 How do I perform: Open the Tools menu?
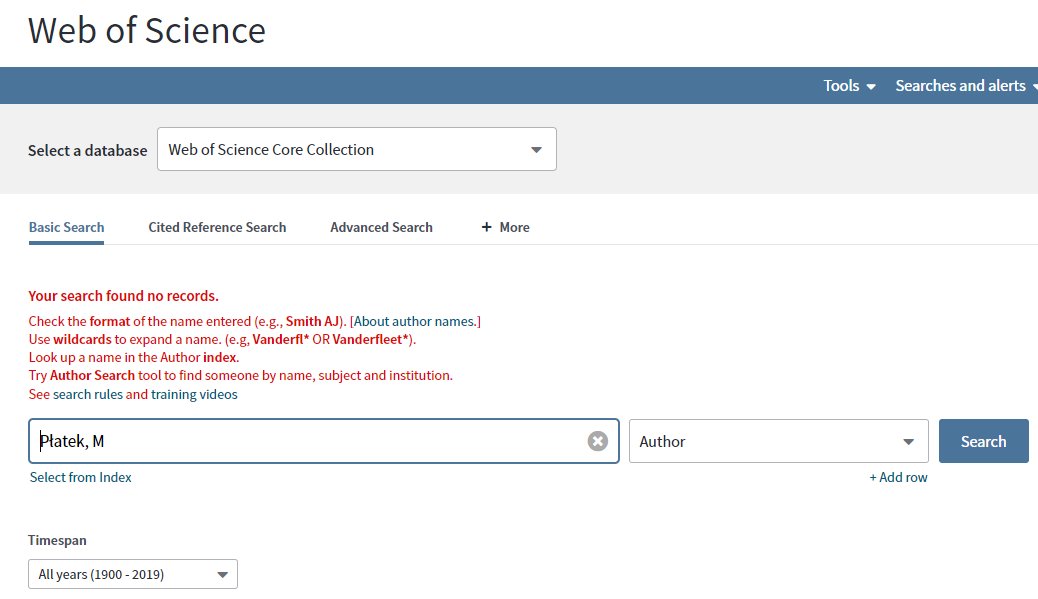pos(849,86)
